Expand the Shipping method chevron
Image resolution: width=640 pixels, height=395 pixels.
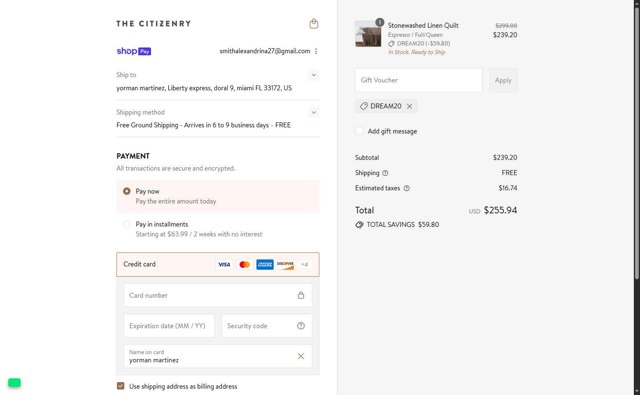point(313,112)
